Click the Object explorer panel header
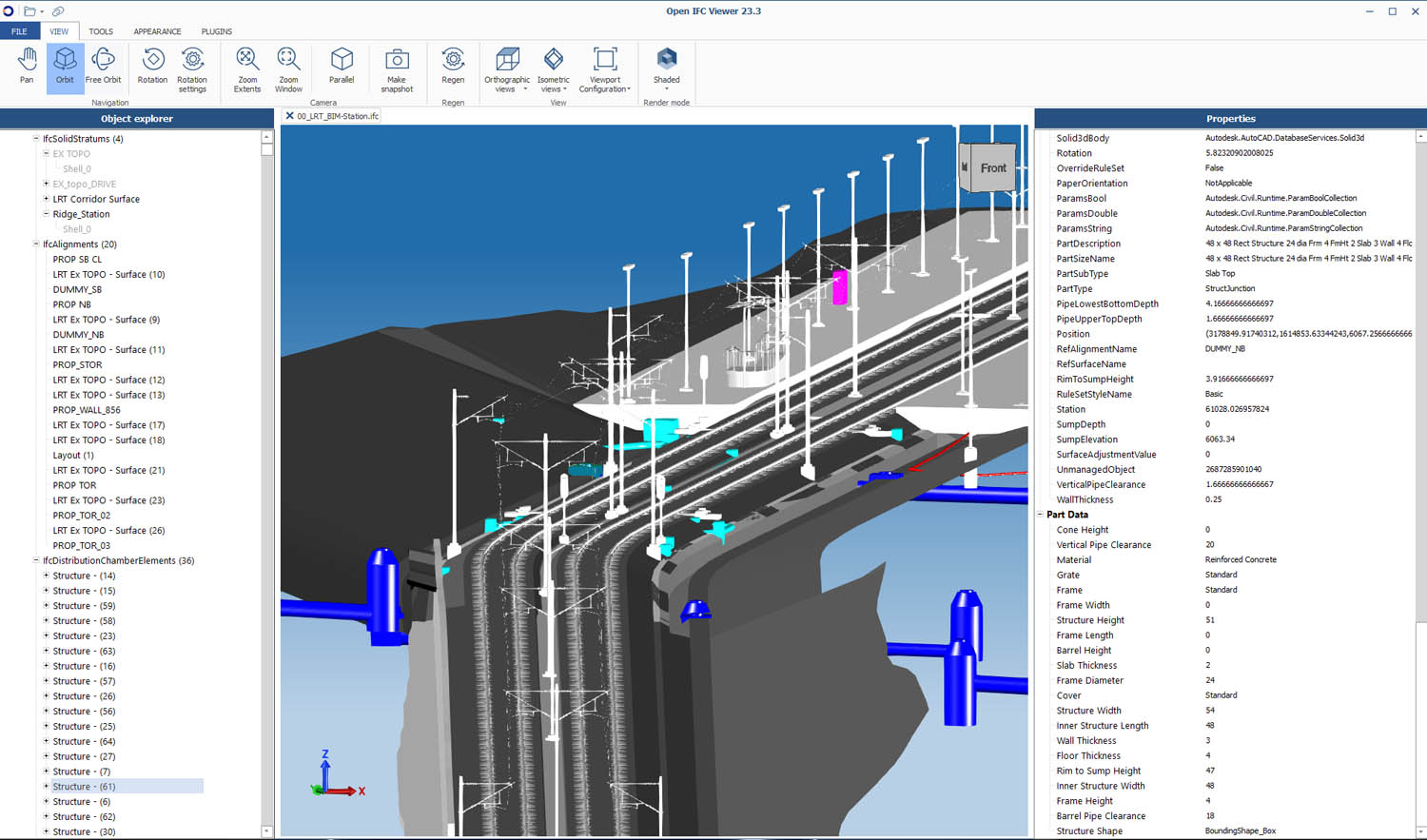Image resolution: width=1427 pixels, height=840 pixels. [137, 119]
